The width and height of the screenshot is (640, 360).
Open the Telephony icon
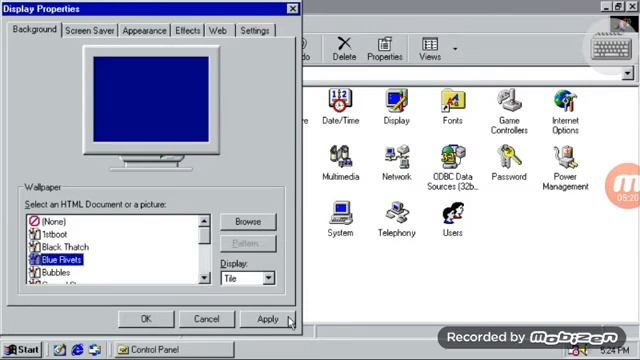coord(396,218)
